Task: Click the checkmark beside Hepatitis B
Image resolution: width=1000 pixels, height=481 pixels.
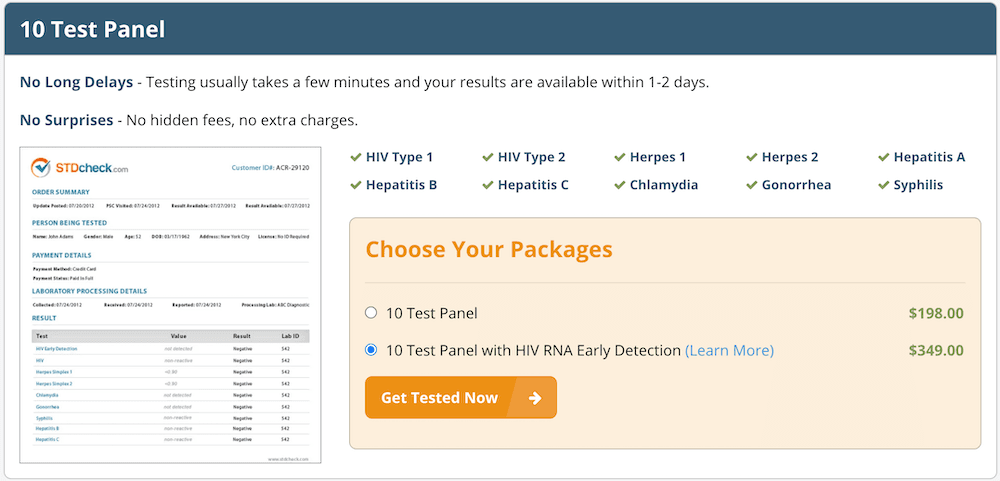Action: [x=356, y=185]
